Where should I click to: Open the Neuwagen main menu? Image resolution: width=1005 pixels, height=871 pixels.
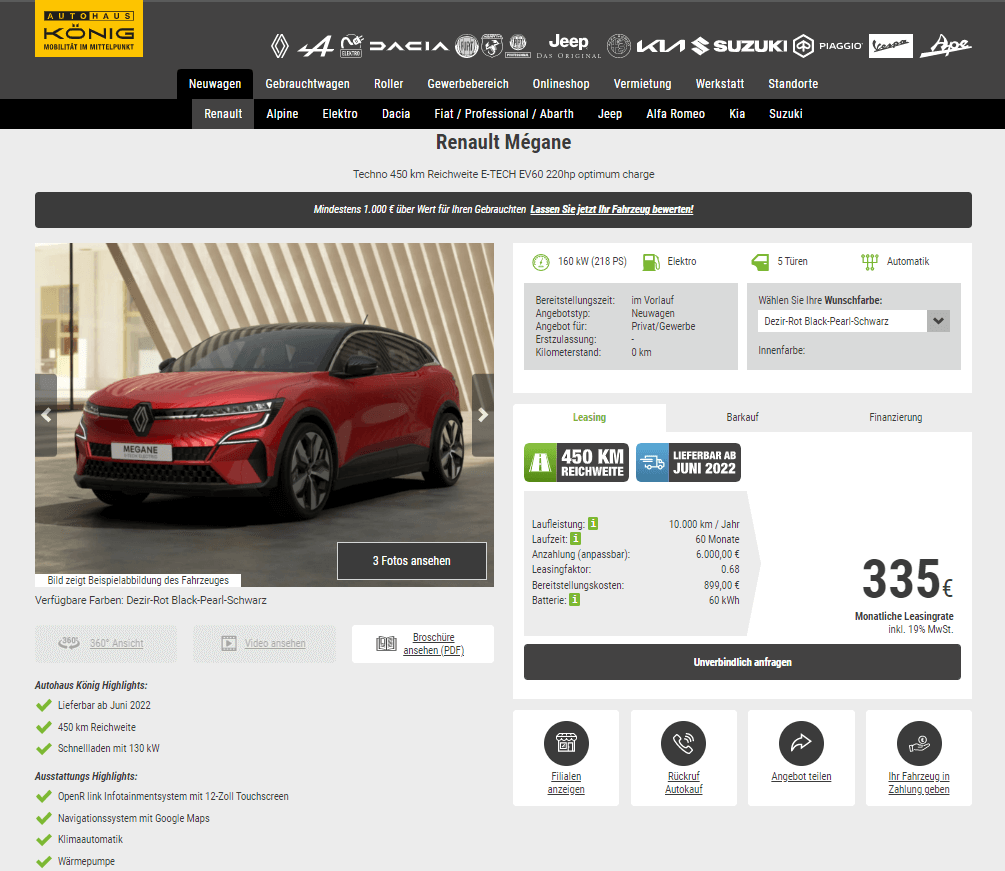[215, 84]
